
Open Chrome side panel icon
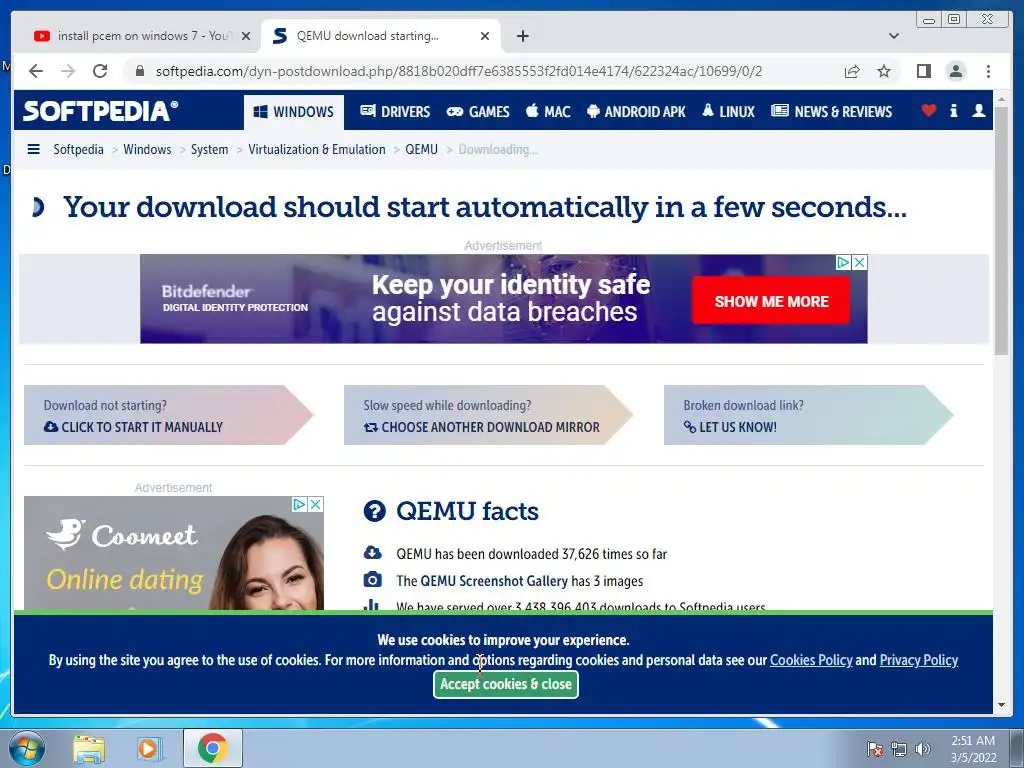[923, 71]
